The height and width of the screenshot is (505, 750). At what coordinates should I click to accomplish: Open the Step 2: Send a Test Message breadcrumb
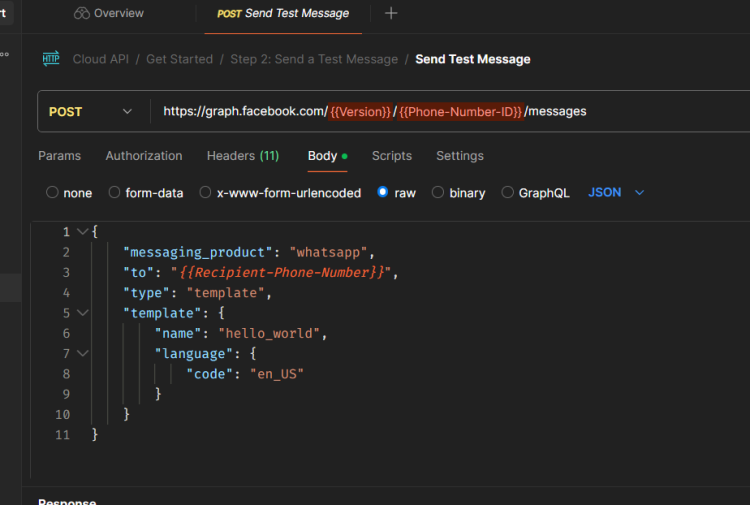314,59
